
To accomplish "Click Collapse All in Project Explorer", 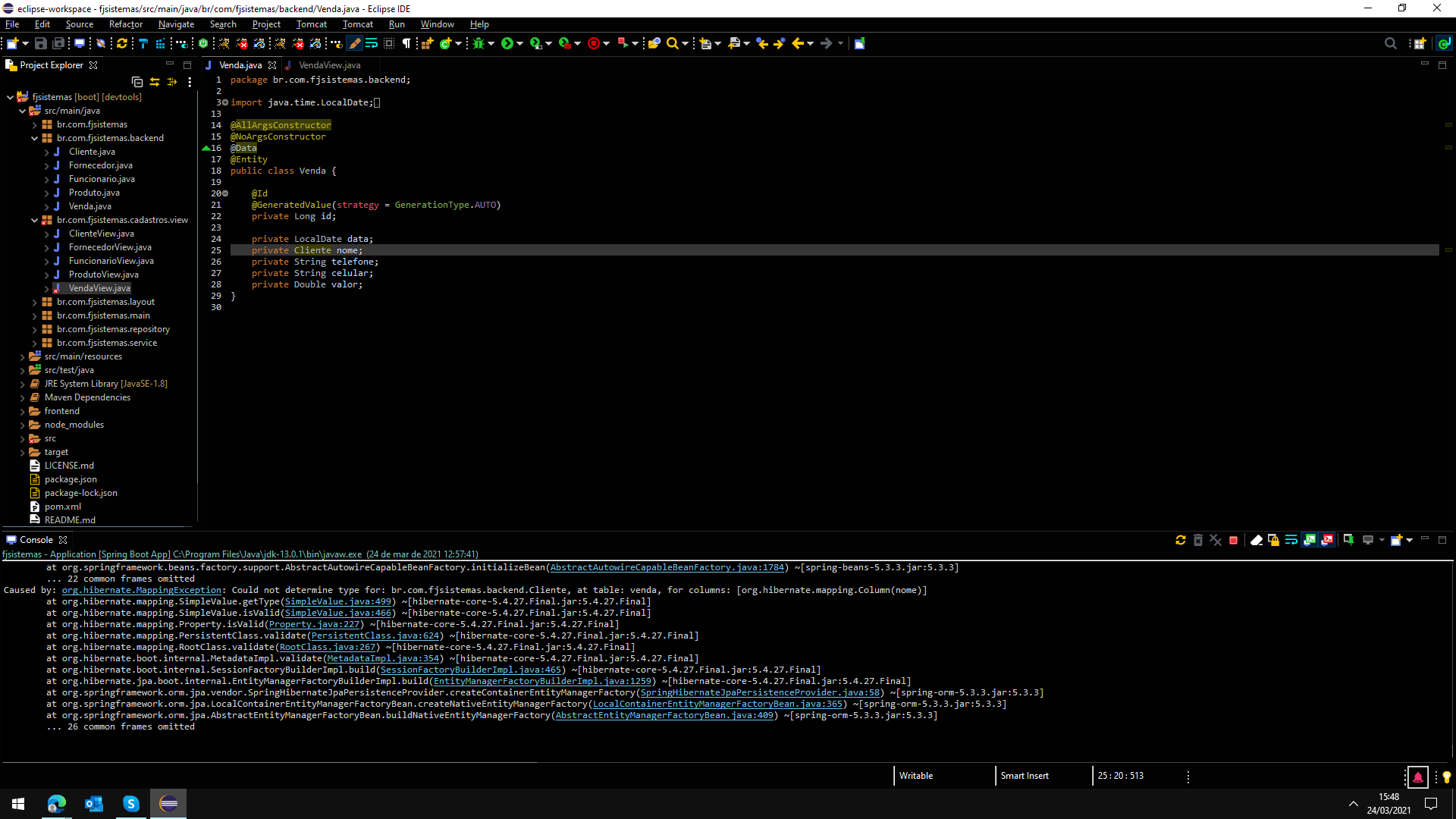I will point(137,82).
